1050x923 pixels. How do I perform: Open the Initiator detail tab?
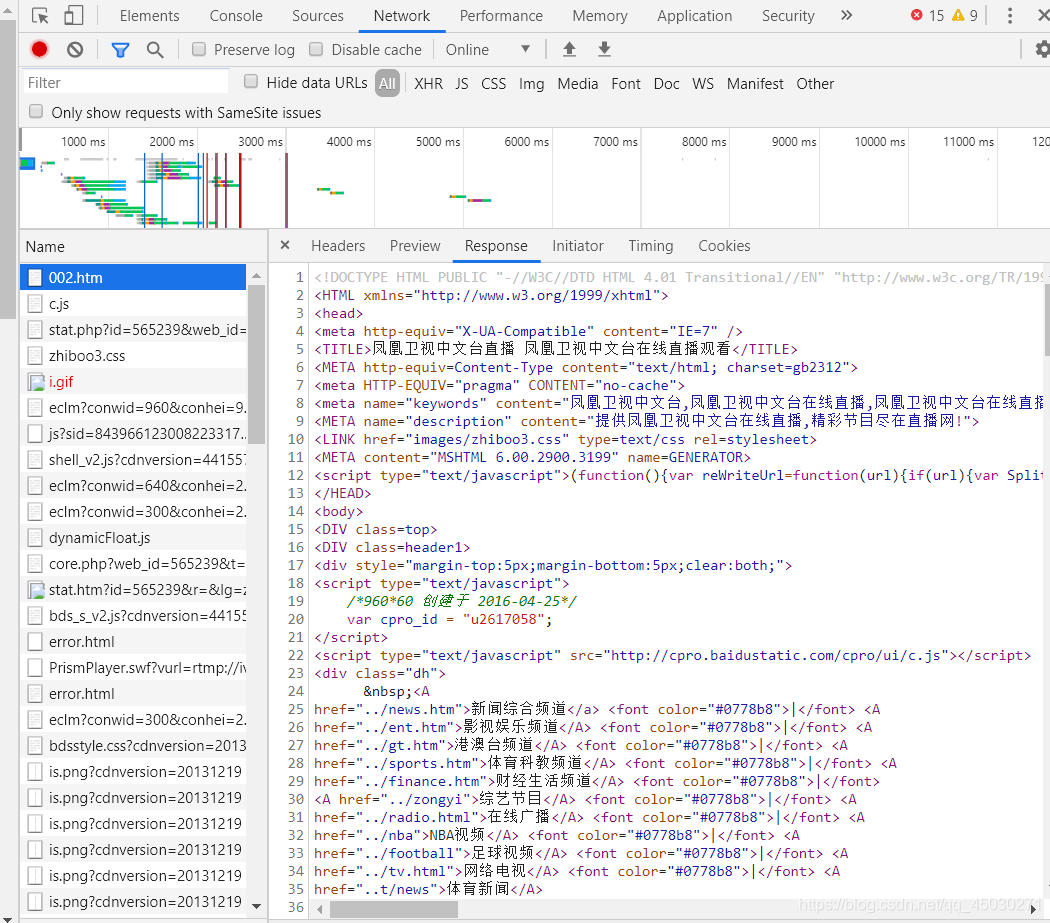tap(578, 246)
